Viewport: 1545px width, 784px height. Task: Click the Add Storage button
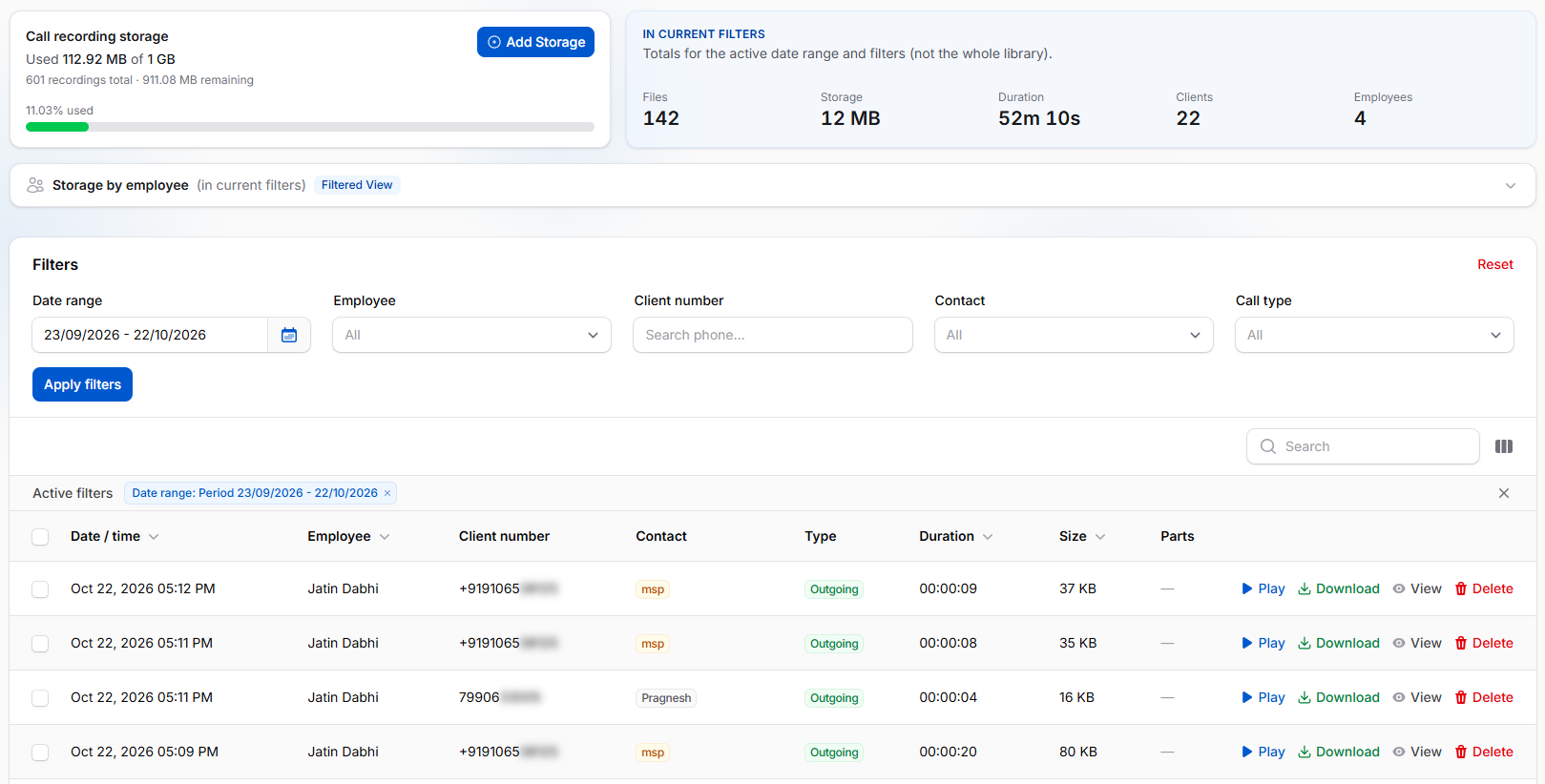535,42
